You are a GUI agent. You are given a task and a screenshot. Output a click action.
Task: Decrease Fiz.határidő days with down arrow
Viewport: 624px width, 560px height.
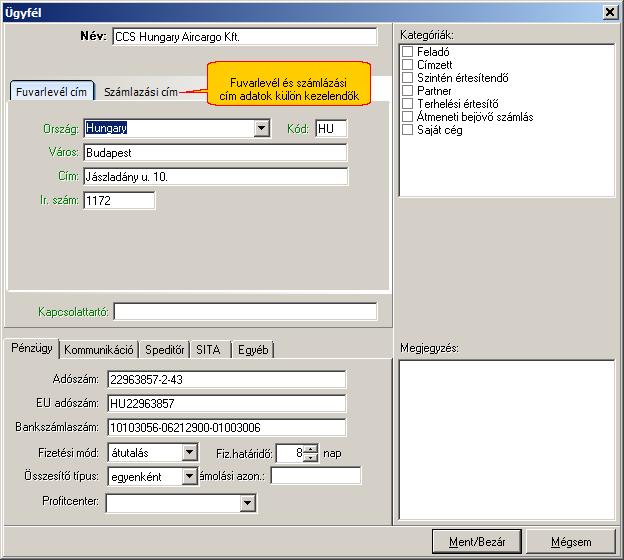(310, 457)
